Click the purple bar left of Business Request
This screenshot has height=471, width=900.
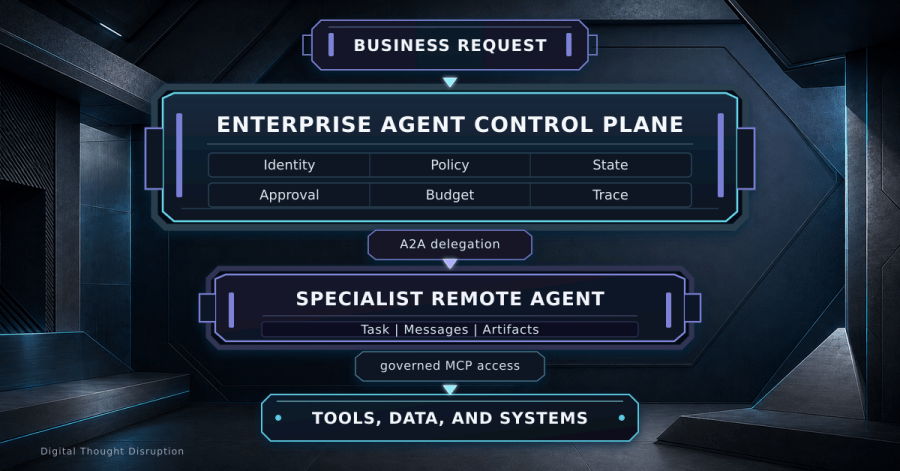[x=331, y=45]
